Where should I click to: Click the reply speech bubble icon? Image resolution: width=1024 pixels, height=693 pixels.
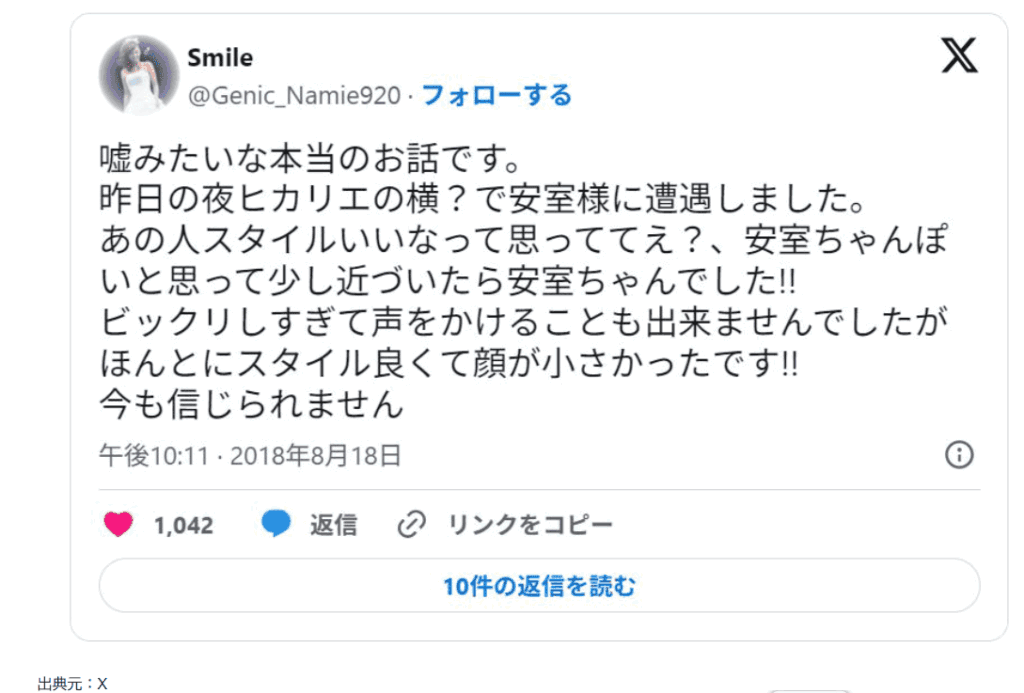pos(276,524)
